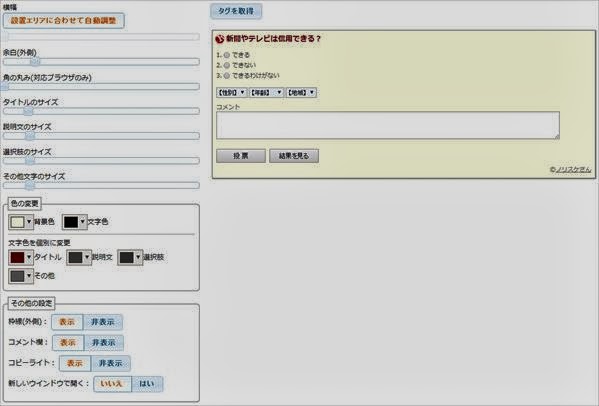The width and height of the screenshot is (599, 406).
Task: Set コメント欄 to 表示
Action: coord(68,343)
